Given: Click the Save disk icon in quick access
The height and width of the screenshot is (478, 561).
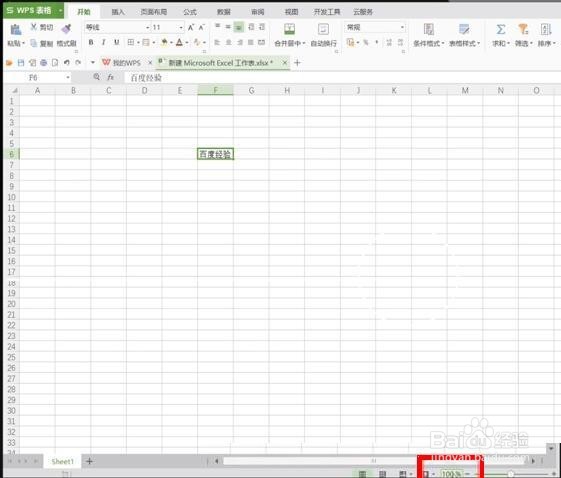Looking at the screenshot, I should click(x=21, y=63).
